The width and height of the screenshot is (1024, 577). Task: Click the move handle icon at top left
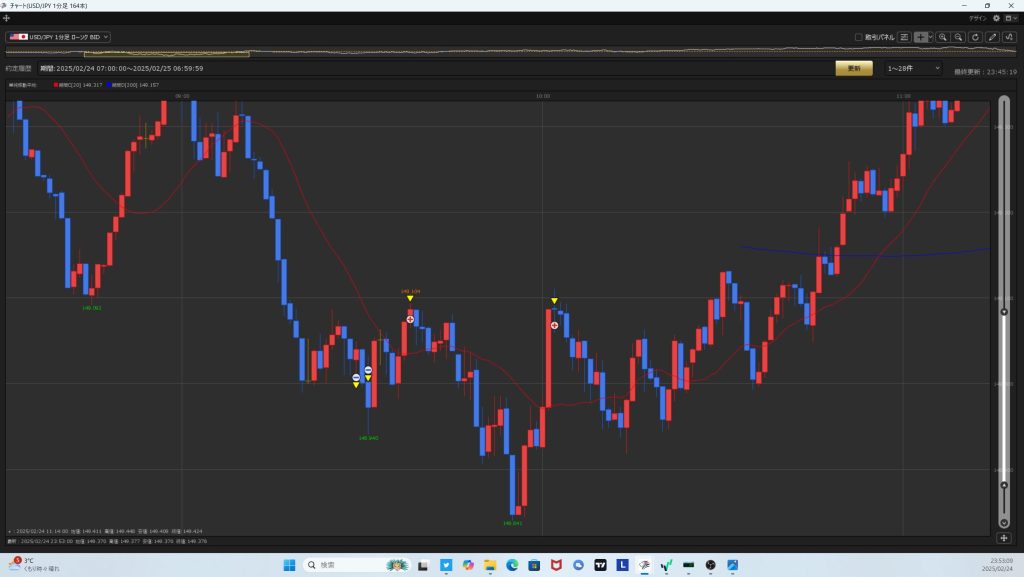coord(7,18)
